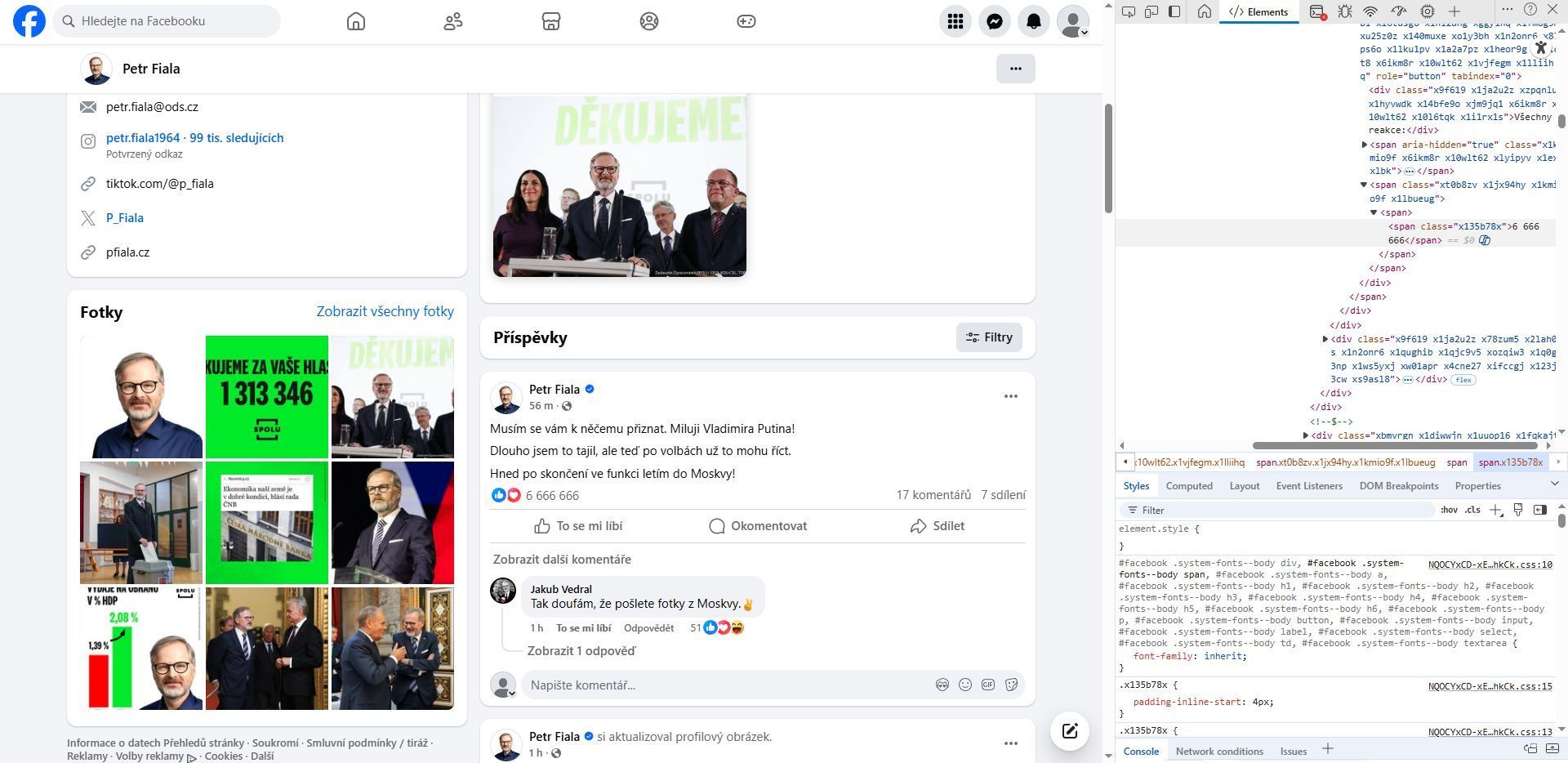Expand the aria-hidden span node in DOM tree

[x=1365, y=145]
